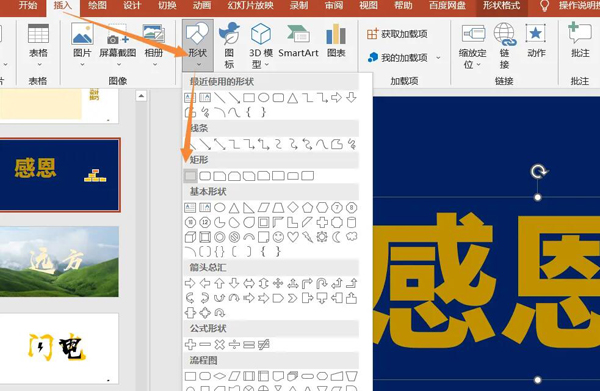Insert a SmartArt graphic
600x391 pixels.
tap(298, 41)
